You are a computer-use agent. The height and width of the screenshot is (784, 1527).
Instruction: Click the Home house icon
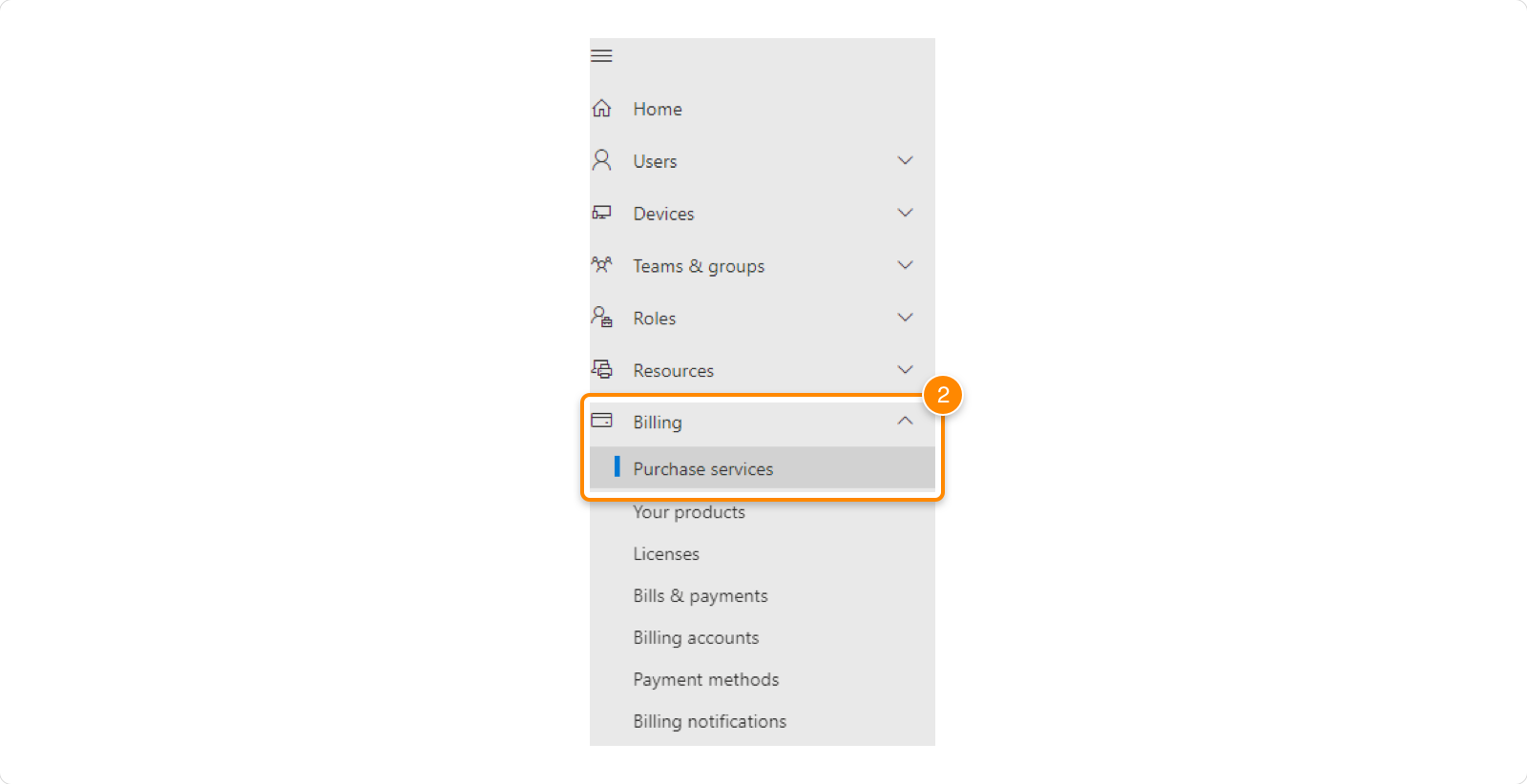click(601, 109)
